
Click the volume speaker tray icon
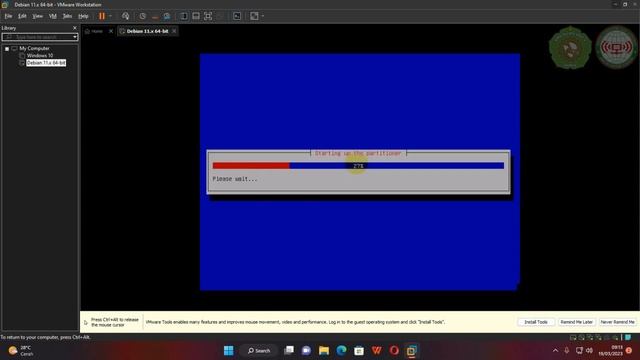pos(589,350)
